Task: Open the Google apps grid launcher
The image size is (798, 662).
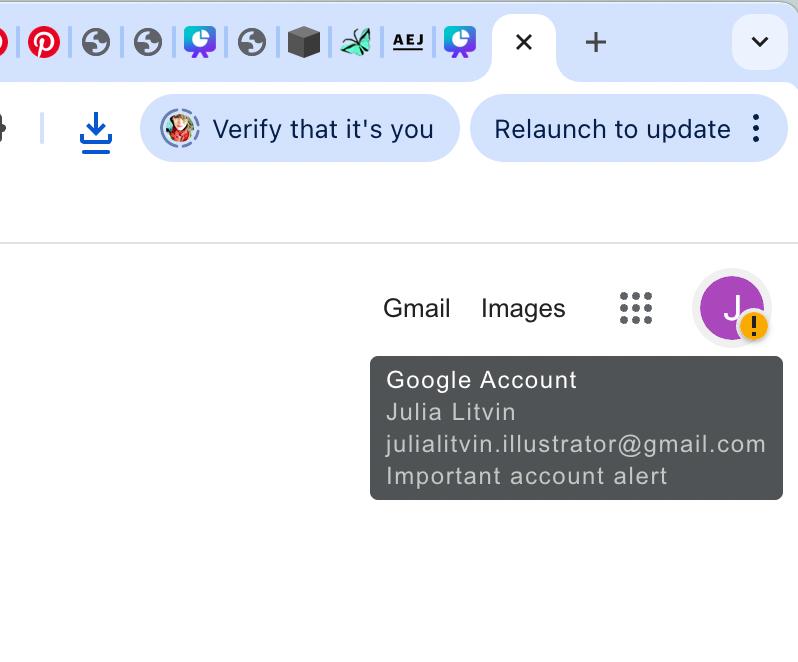Action: [636, 308]
